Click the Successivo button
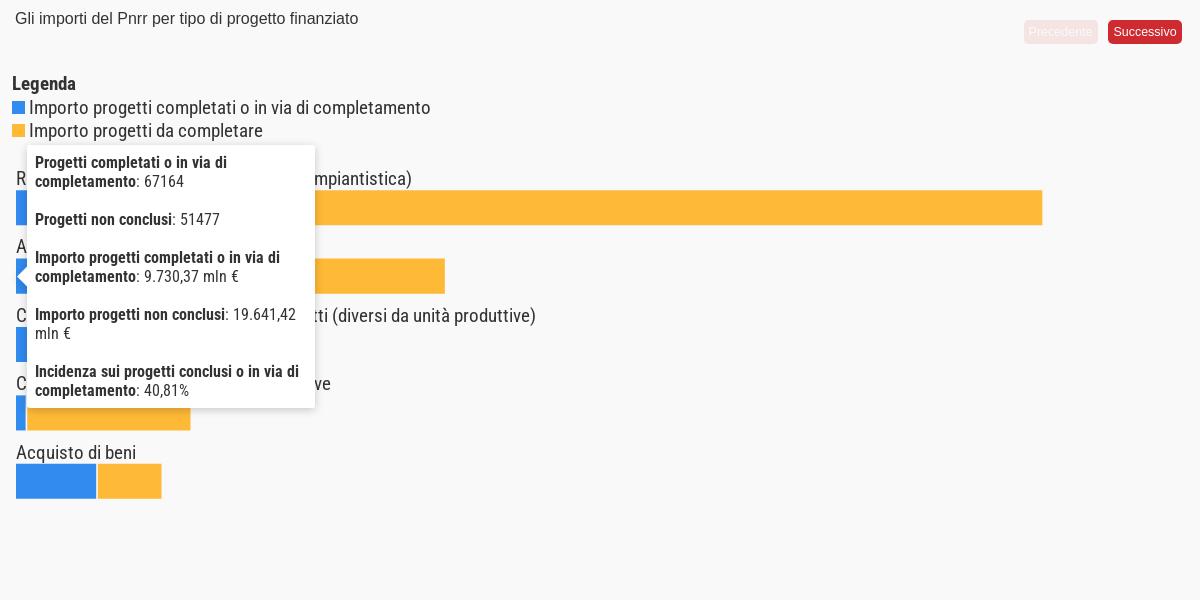 (x=1144, y=32)
